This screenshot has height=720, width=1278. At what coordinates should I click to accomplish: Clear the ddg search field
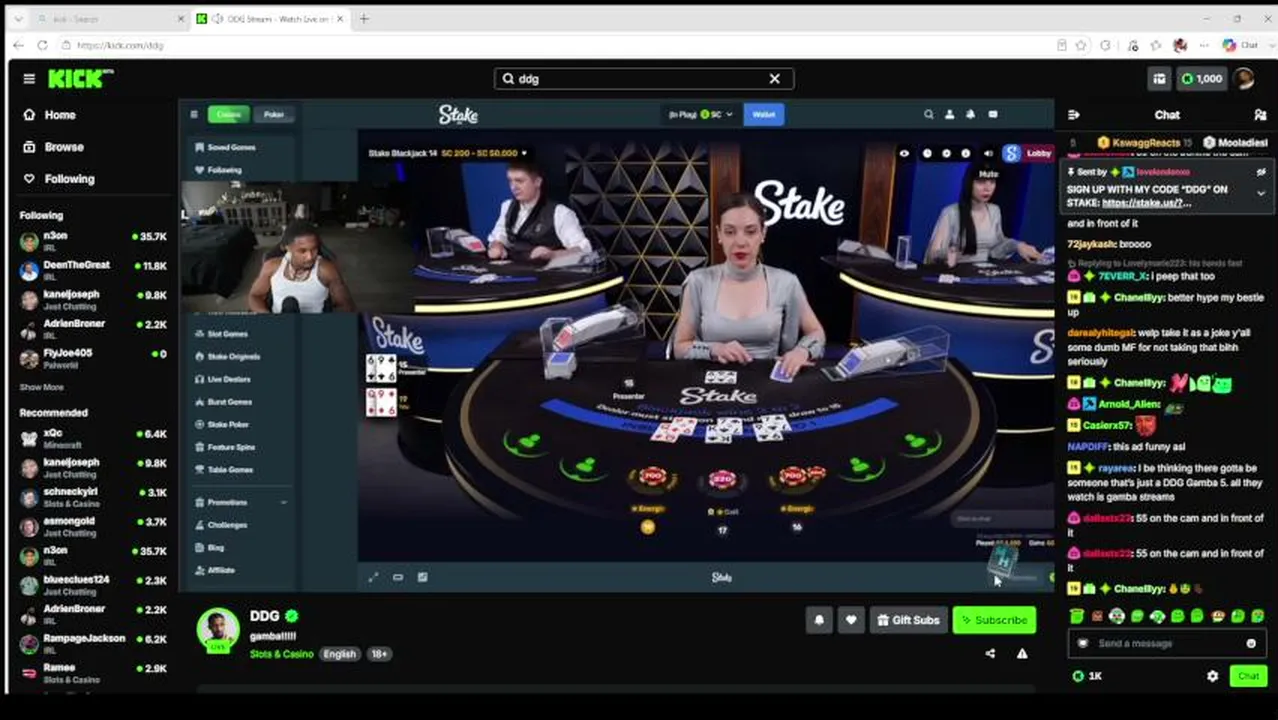[774, 79]
